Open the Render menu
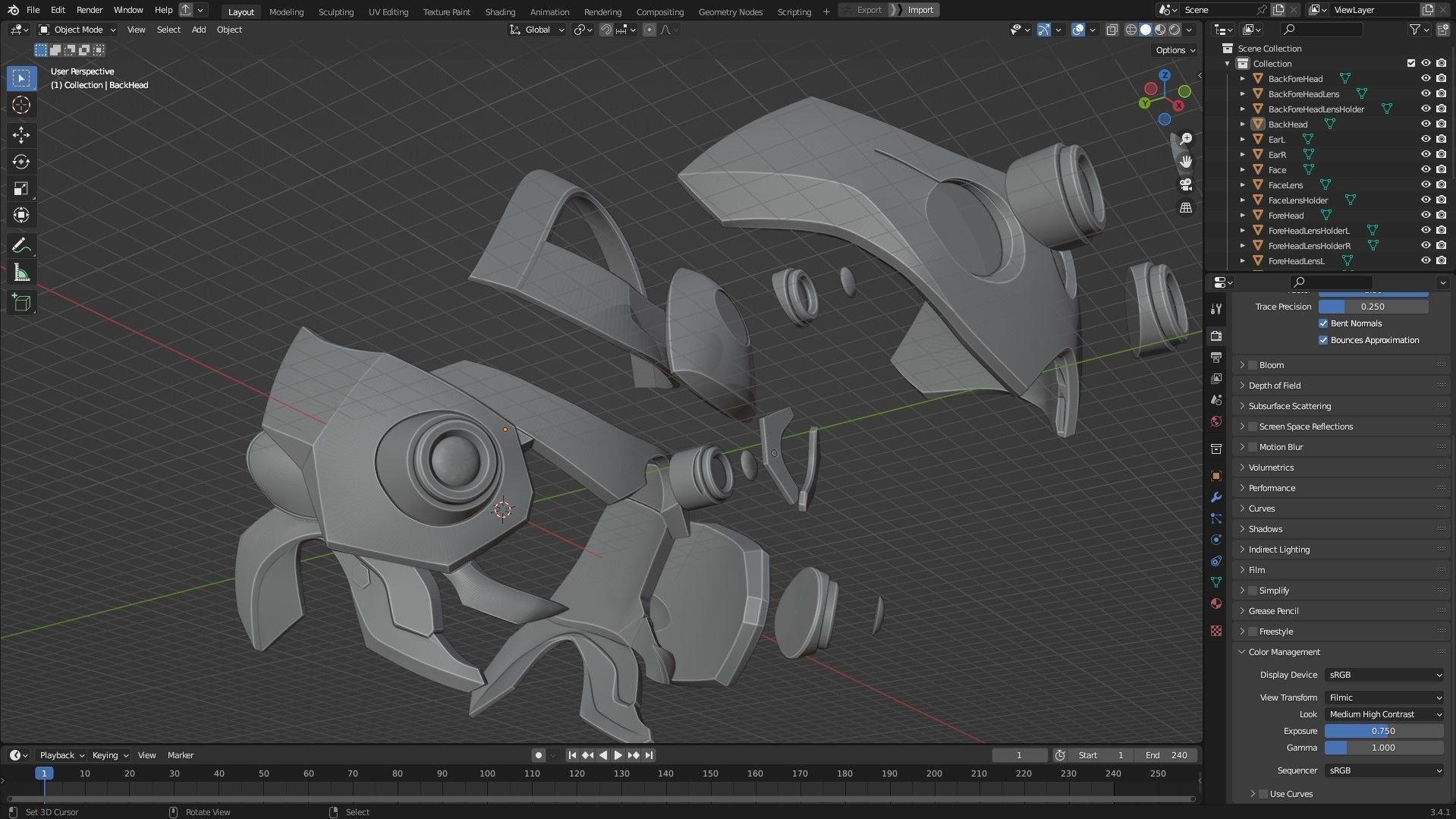The image size is (1456, 819). point(90,10)
